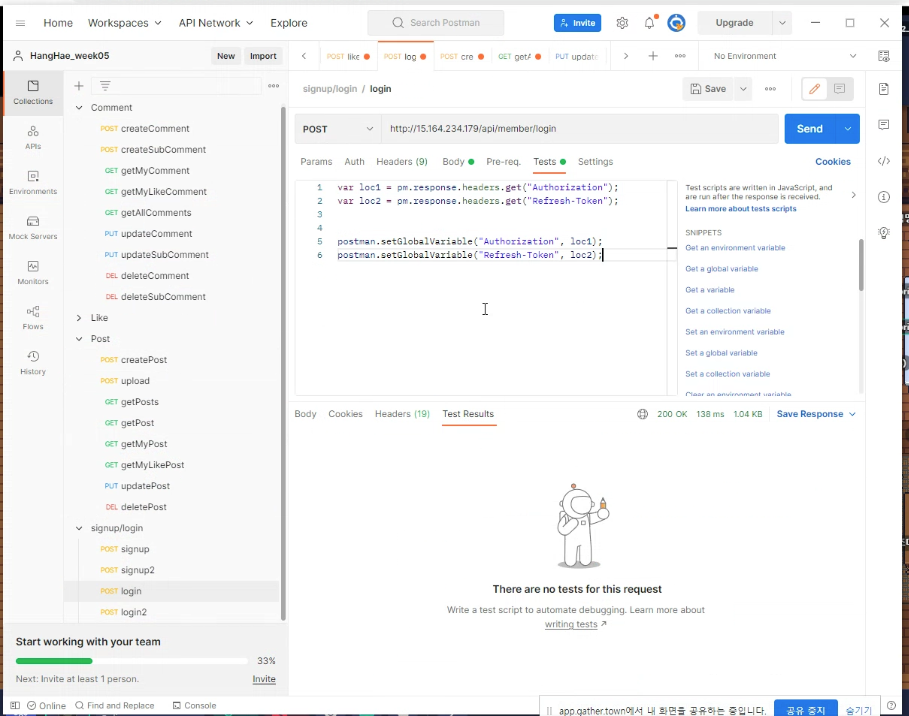The width and height of the screenshot is (909, 716).
Task: Open request more actions dots beside Save
Action: pyautogui.click(x=770, y=89)
